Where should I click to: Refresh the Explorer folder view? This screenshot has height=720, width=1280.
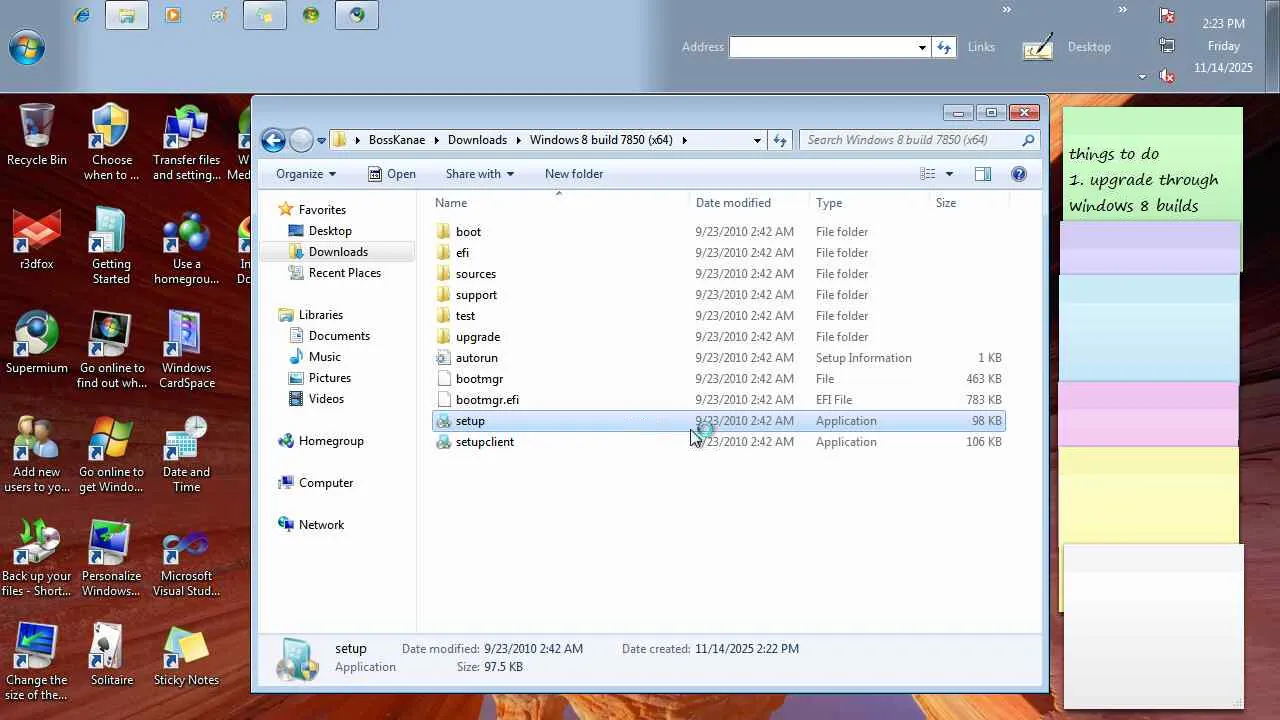point(780,140)
